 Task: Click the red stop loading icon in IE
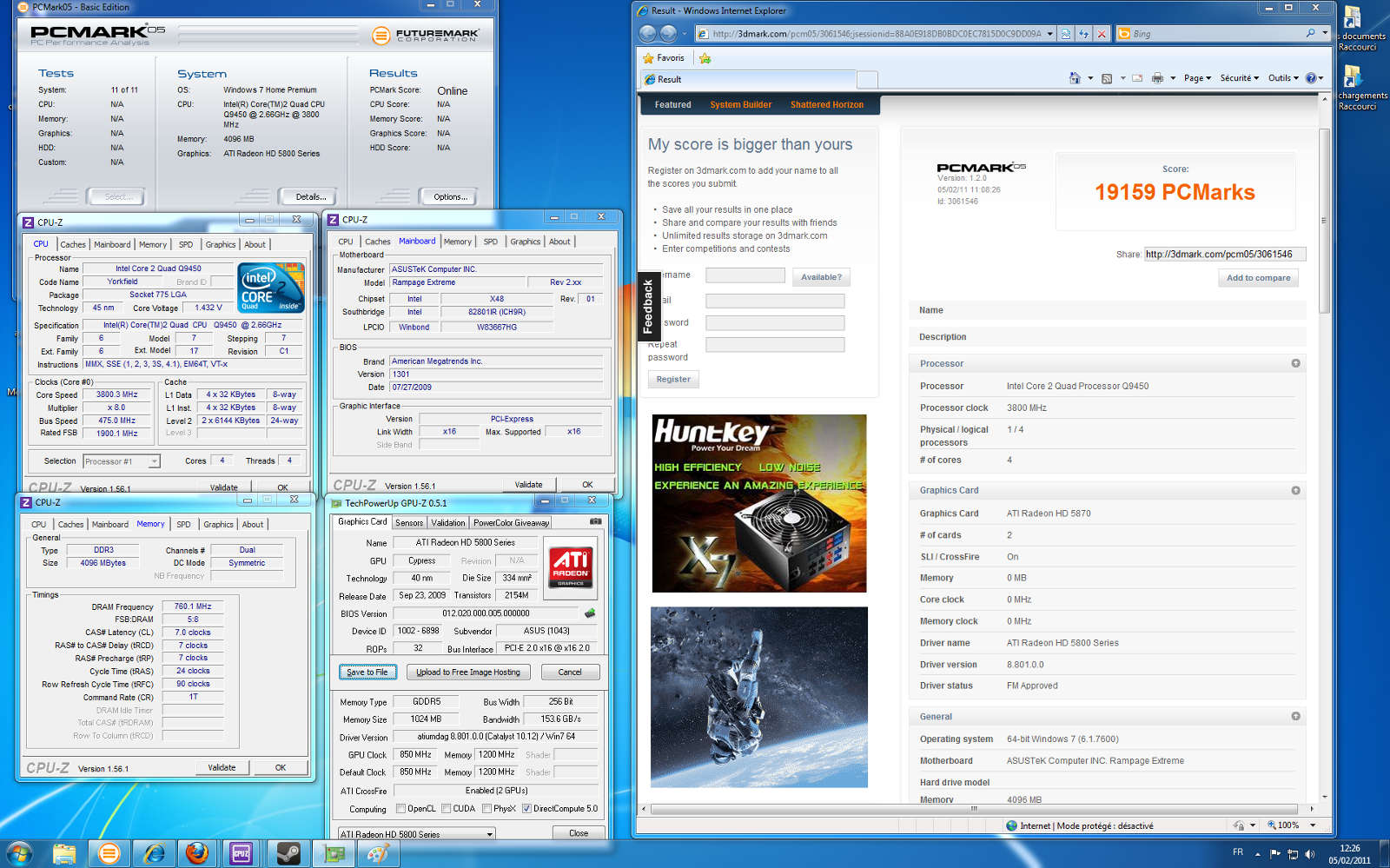1102,34
